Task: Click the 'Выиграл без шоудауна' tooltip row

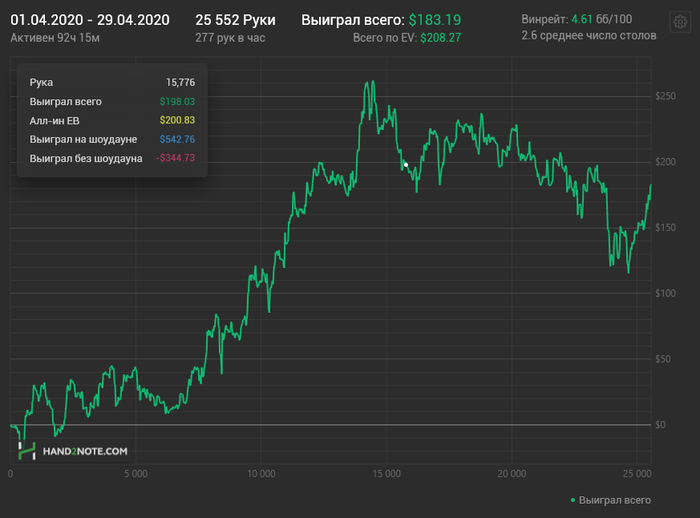Action: (112, 158)
